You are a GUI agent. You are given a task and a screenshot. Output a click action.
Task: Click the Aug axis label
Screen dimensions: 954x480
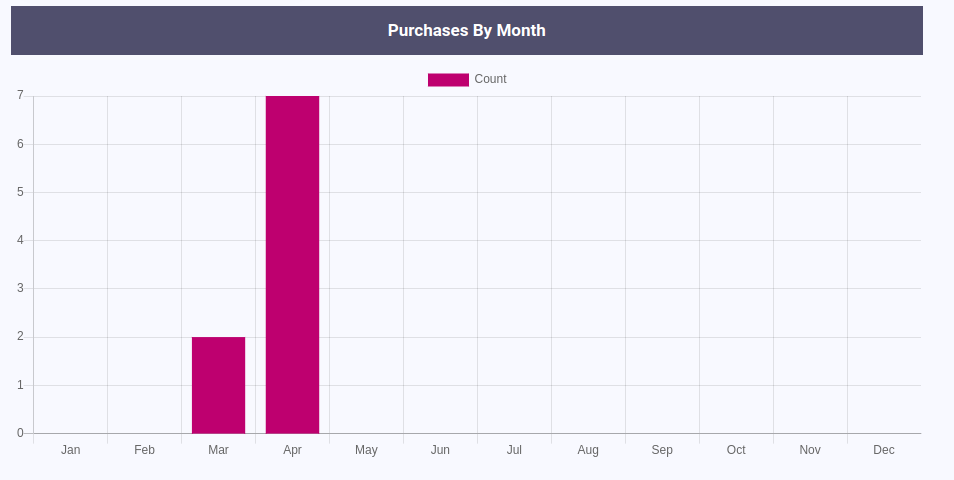pos(588,450)
